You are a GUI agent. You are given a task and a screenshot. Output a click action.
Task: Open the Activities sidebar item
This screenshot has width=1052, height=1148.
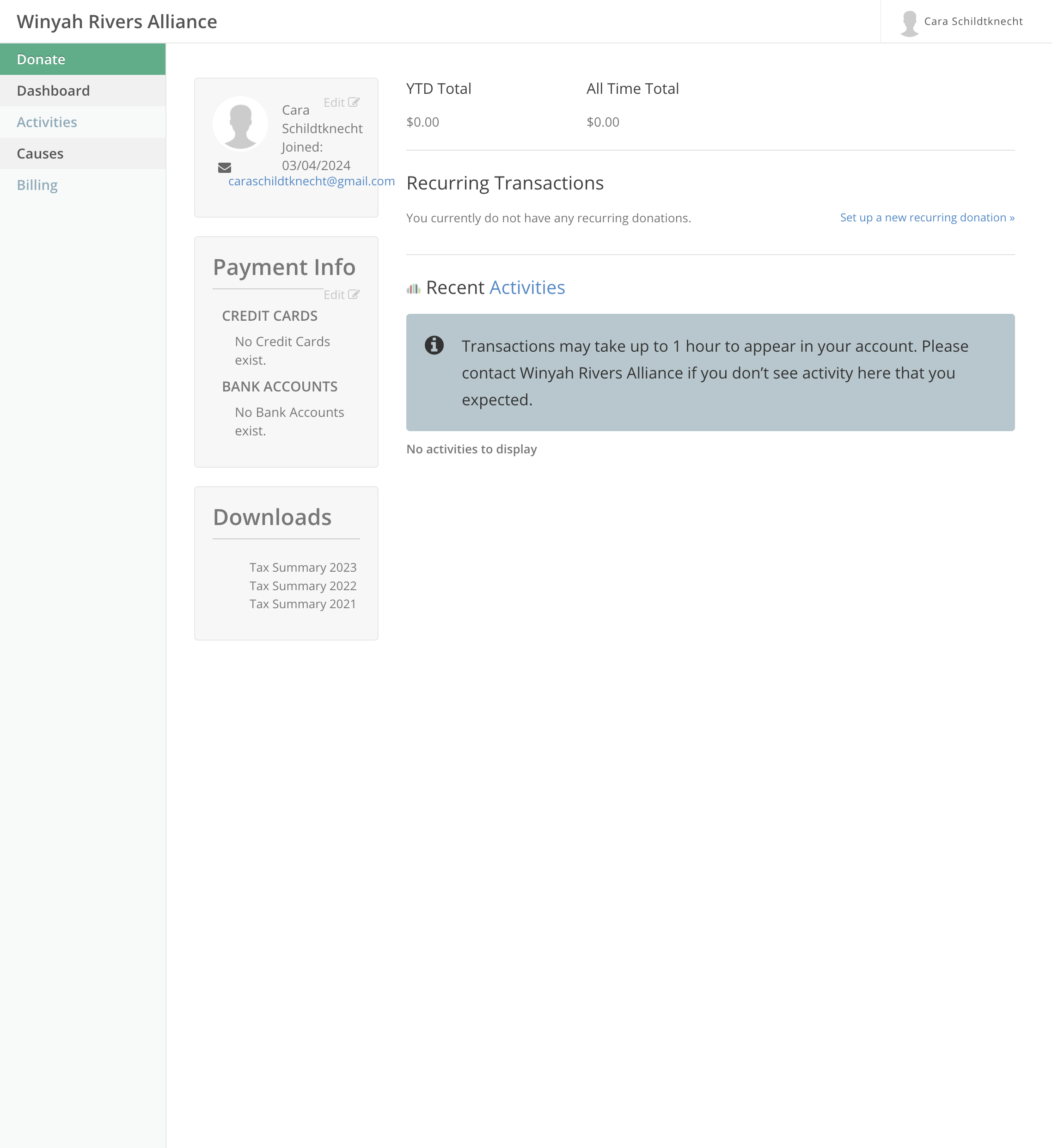[x=83, y=122]
